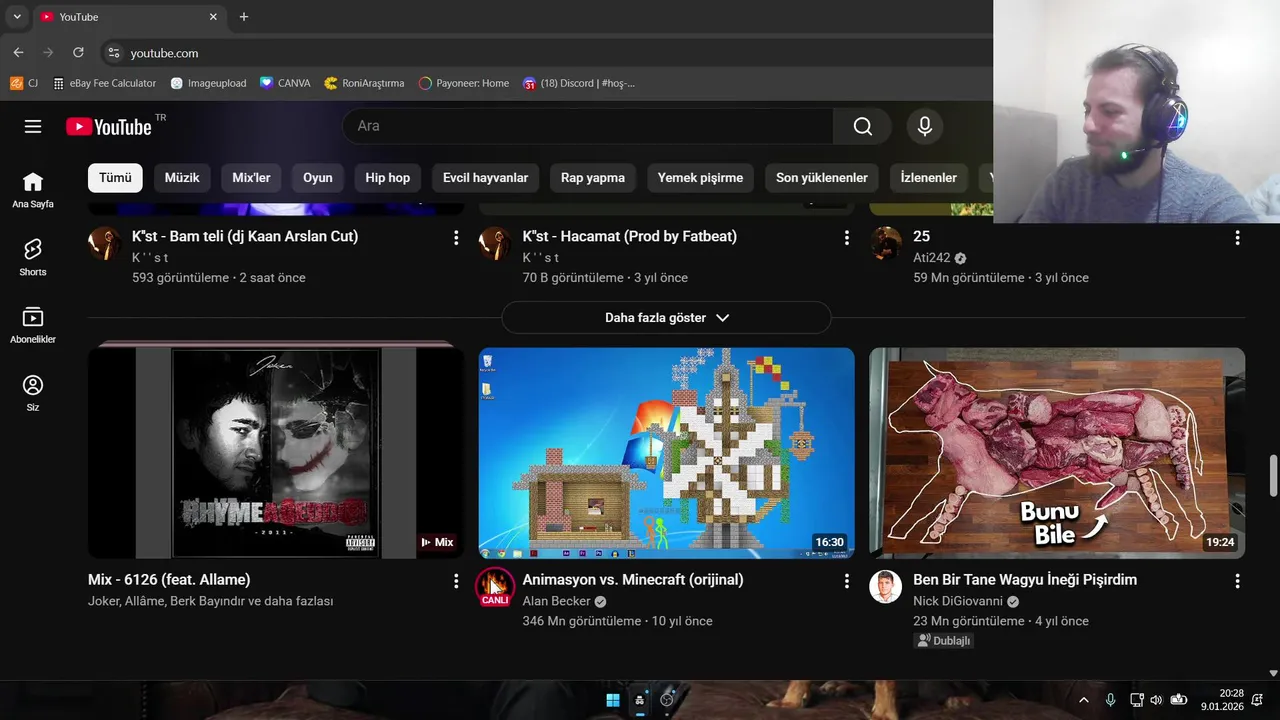Screen dimensions: 1280x720
Task: Select the Oyun filter chip
Action: pyautogui.click(x=318, y=178)
